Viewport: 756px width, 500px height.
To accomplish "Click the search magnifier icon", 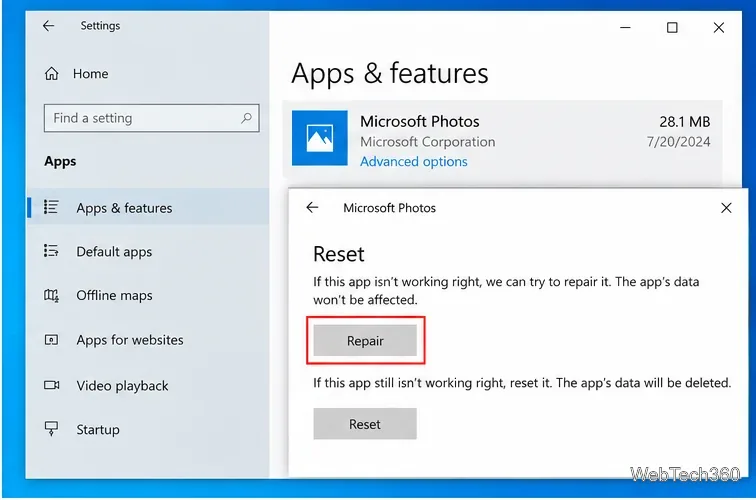I will tap(246, 118).
